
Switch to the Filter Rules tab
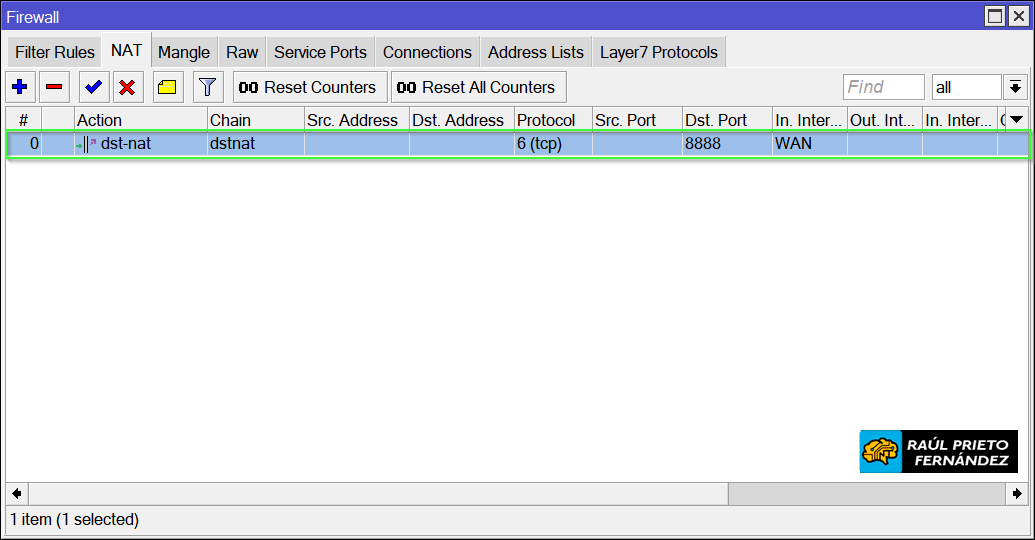pos(55,52)
